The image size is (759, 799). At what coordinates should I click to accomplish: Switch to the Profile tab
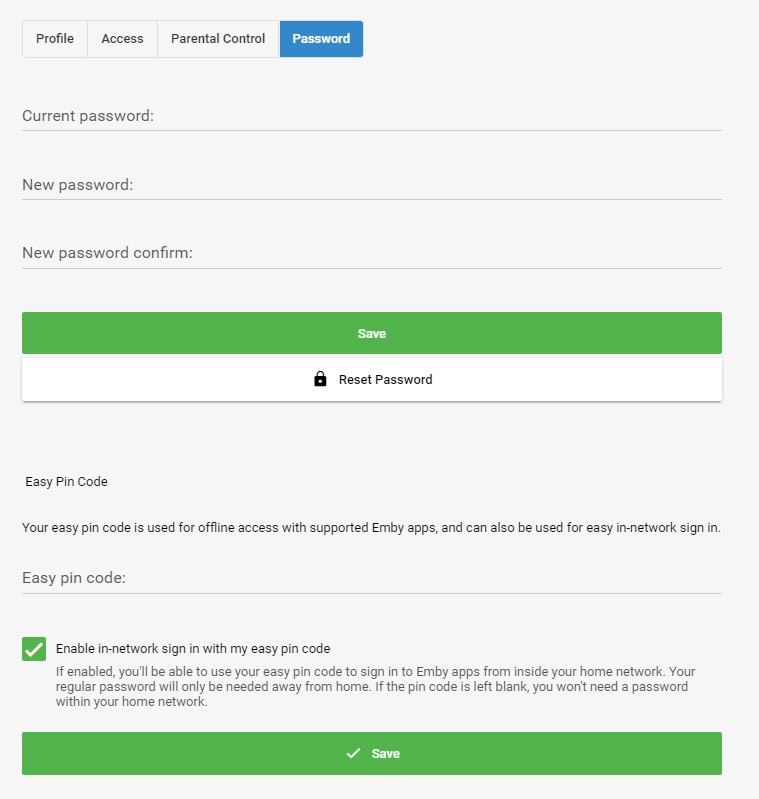click(55, 39)
